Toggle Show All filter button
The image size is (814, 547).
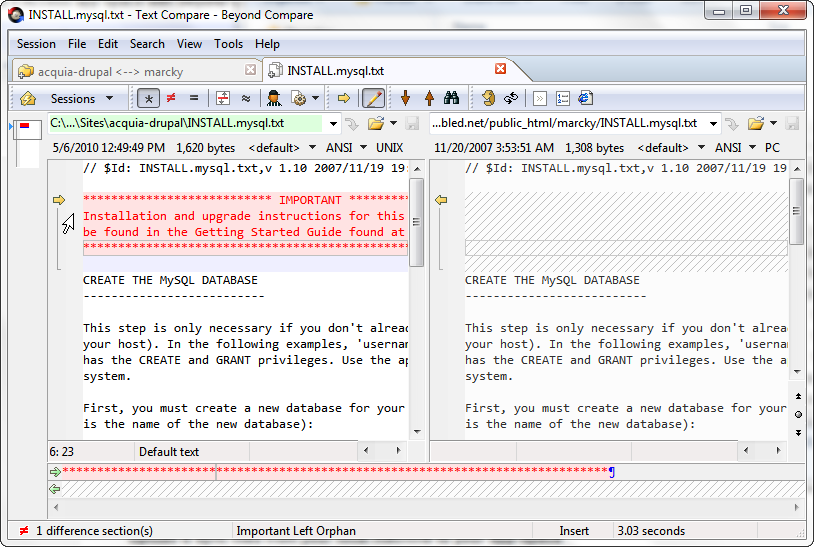click(x=148, y=98)
